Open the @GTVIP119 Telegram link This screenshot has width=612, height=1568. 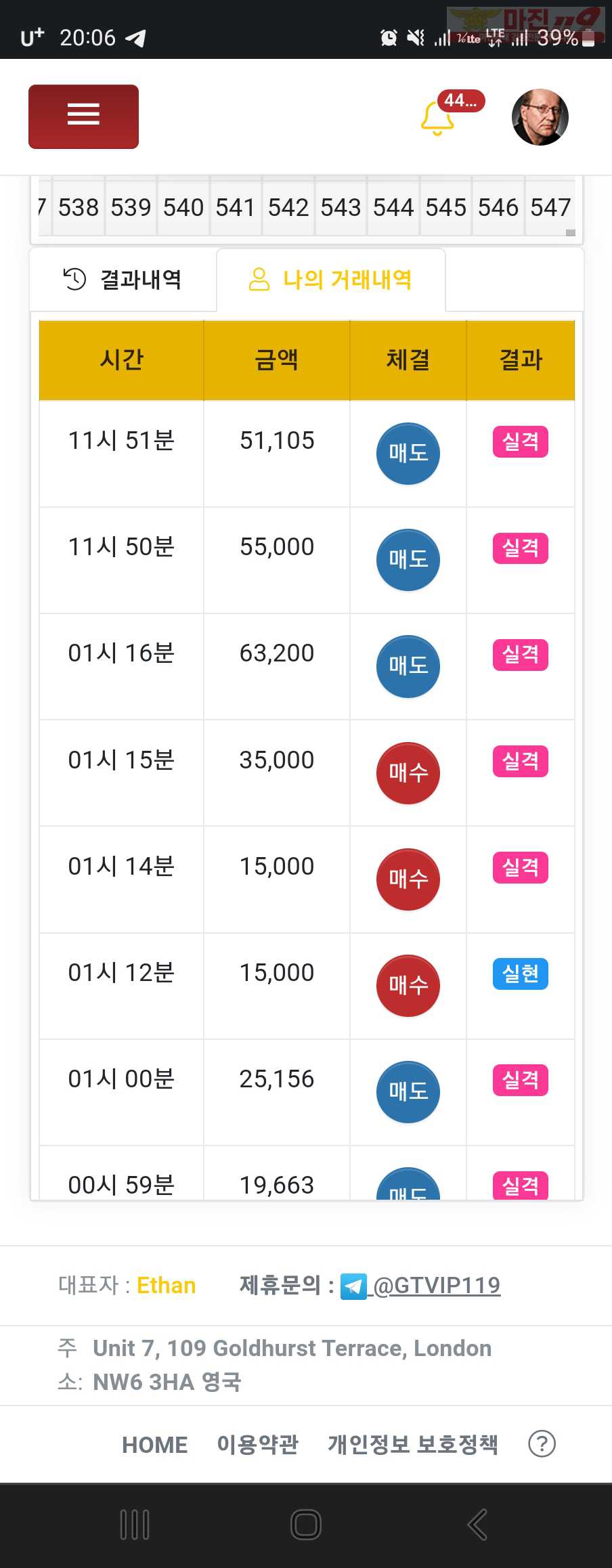tap(437, 1285)
